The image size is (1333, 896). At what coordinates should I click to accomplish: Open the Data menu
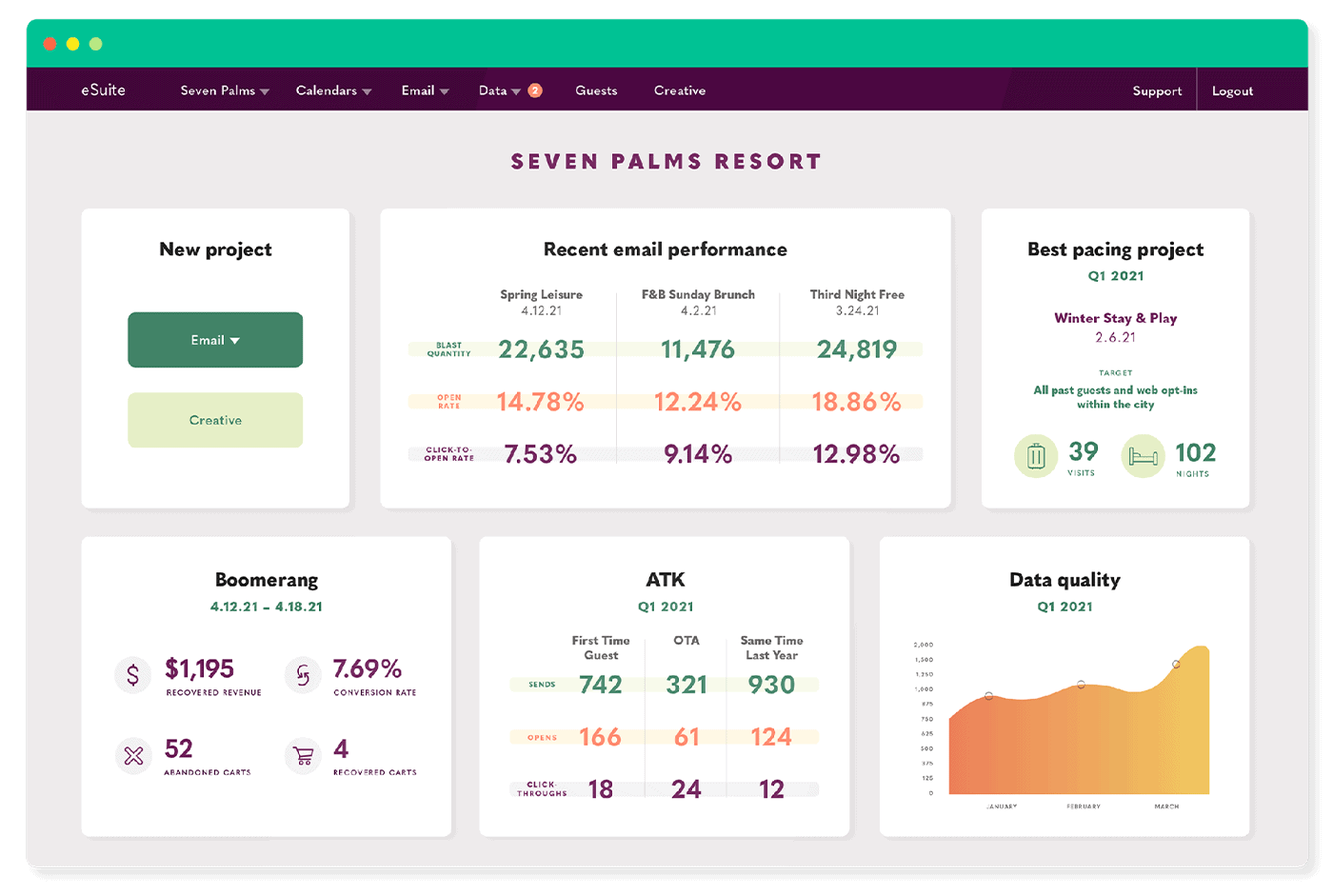(493, 90)
